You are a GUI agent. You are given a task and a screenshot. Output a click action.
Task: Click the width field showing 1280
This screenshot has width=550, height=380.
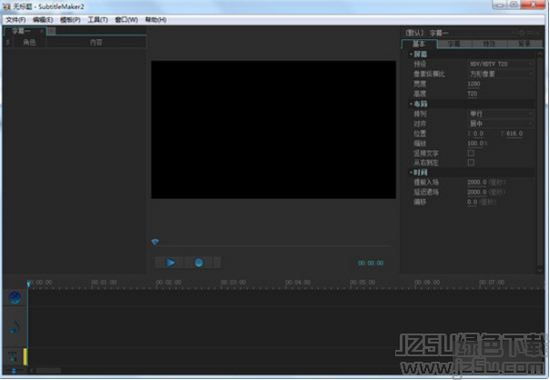click(x=474, y=84)
